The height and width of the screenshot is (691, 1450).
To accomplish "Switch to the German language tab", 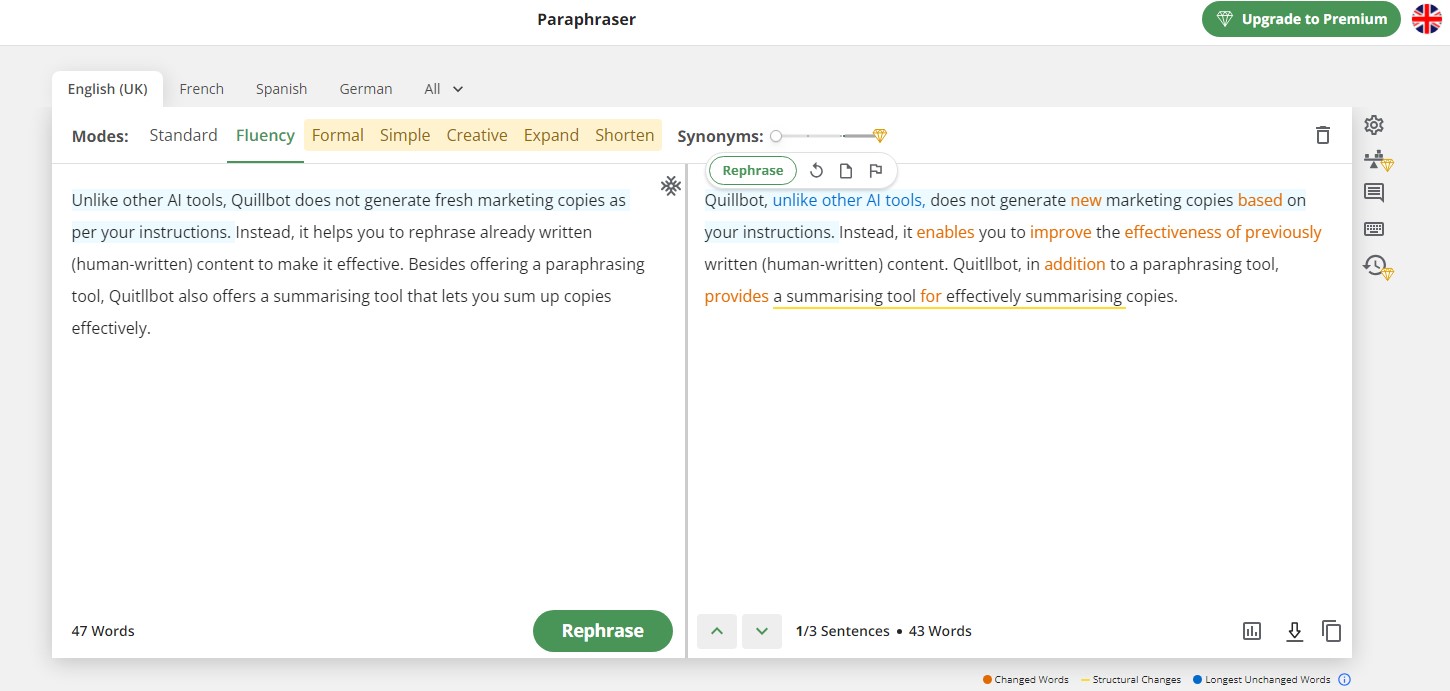I will tap(366, 89).
